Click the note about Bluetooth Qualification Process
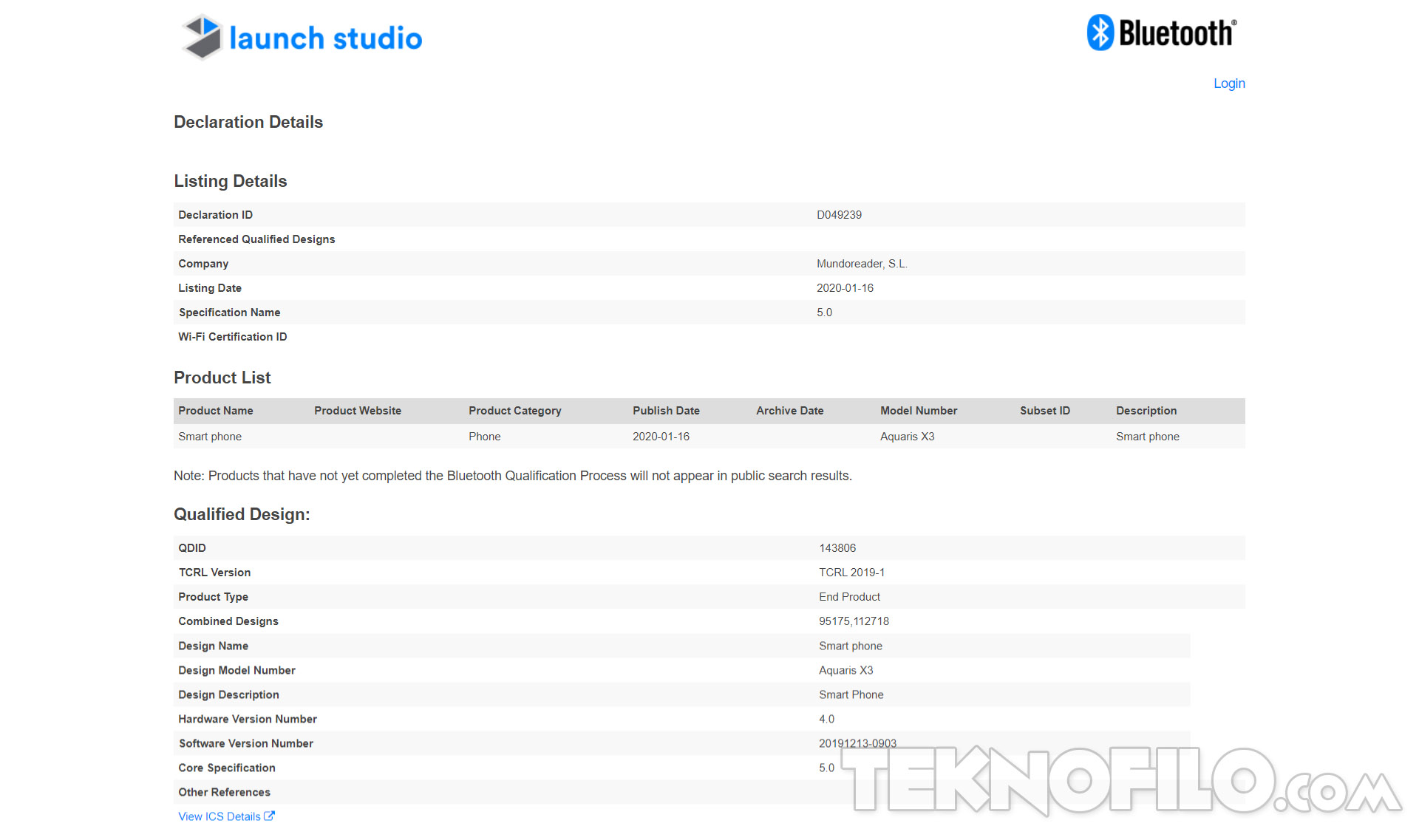The width and height of the screenshot is (1419, 840). point(513,476)
